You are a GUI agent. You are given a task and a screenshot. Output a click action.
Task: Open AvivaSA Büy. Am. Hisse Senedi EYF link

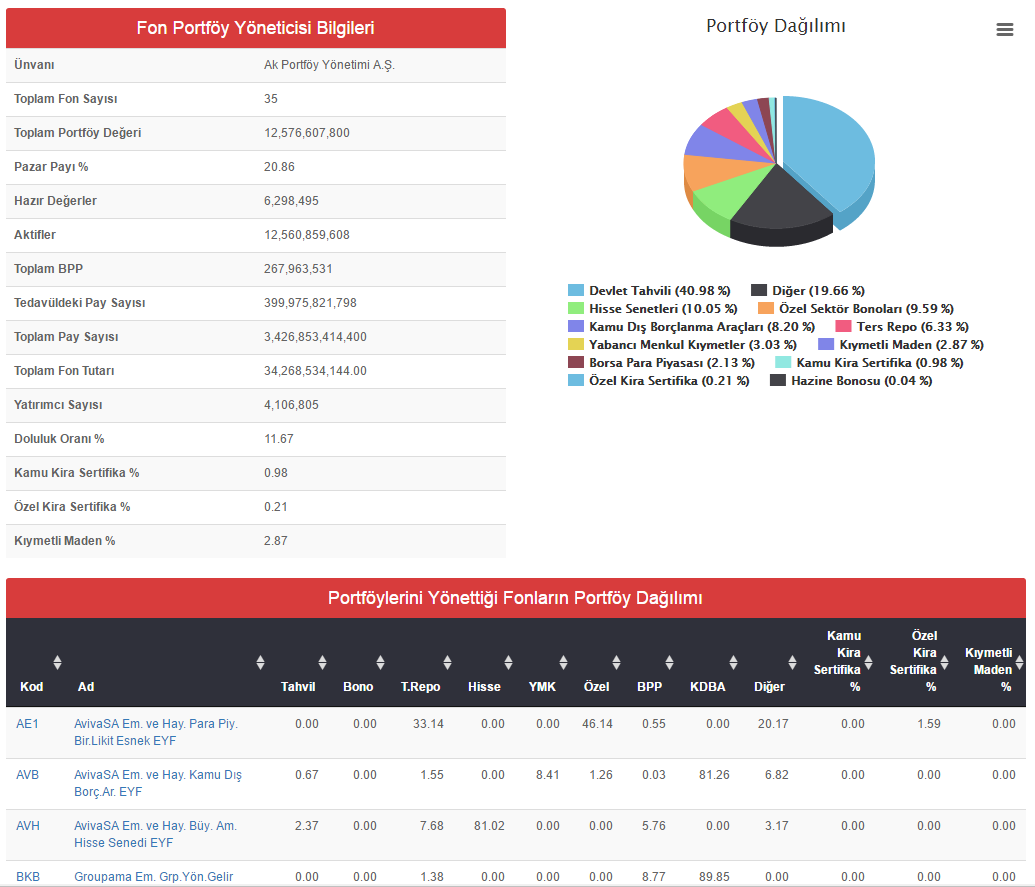tap(155, 834)
